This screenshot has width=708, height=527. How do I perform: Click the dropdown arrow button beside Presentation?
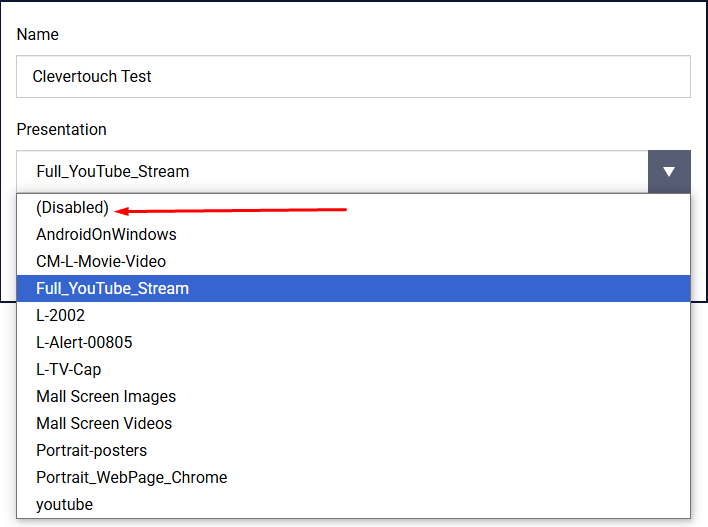[x=669, y=172]
